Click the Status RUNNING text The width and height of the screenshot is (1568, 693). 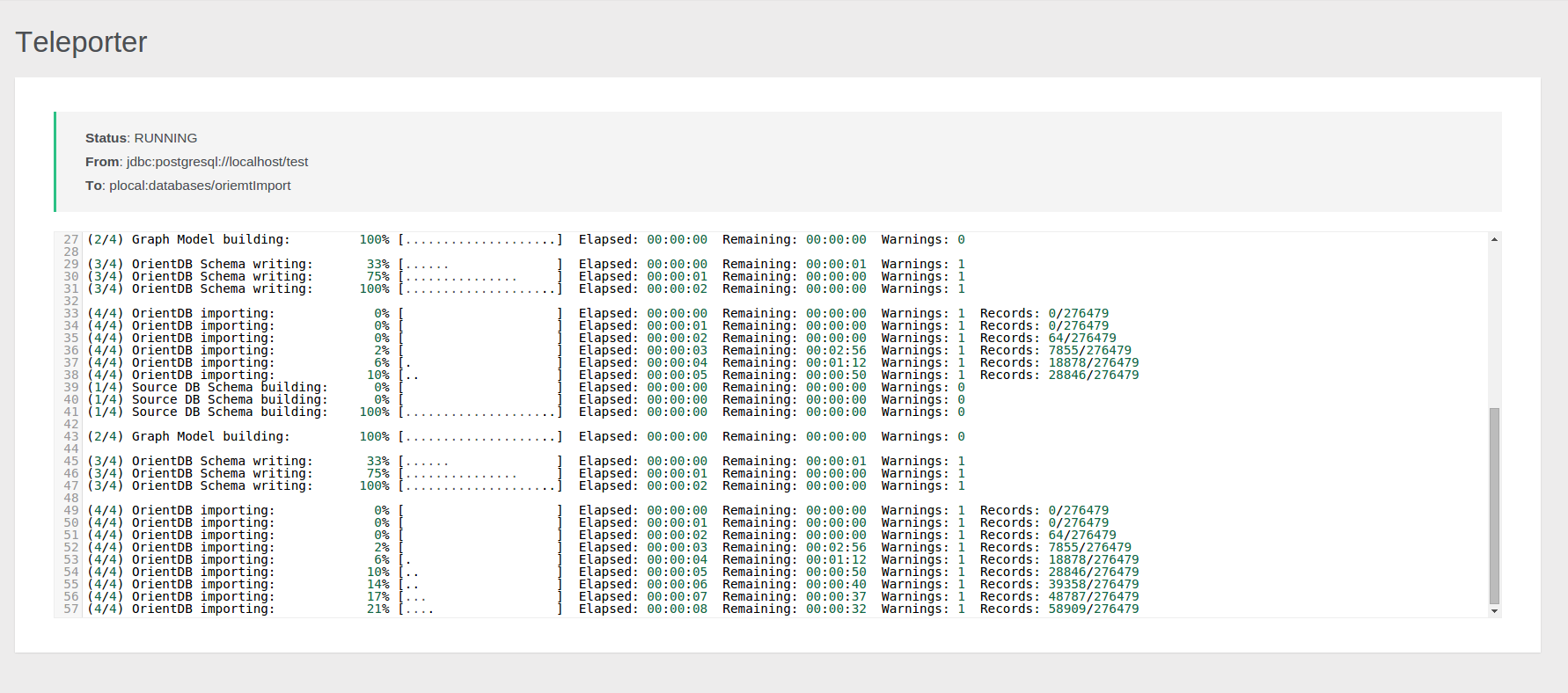point(141,138)
